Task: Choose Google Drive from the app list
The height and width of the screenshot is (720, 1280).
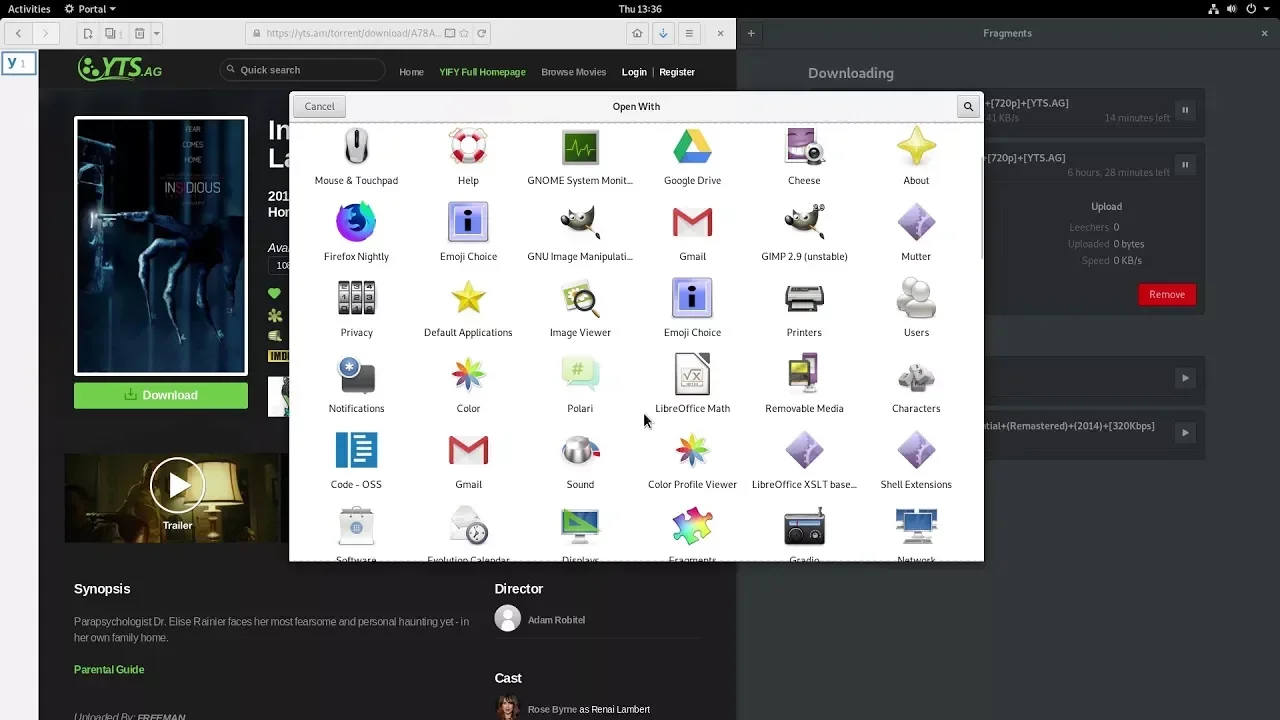Action: [x=692, y=148]
